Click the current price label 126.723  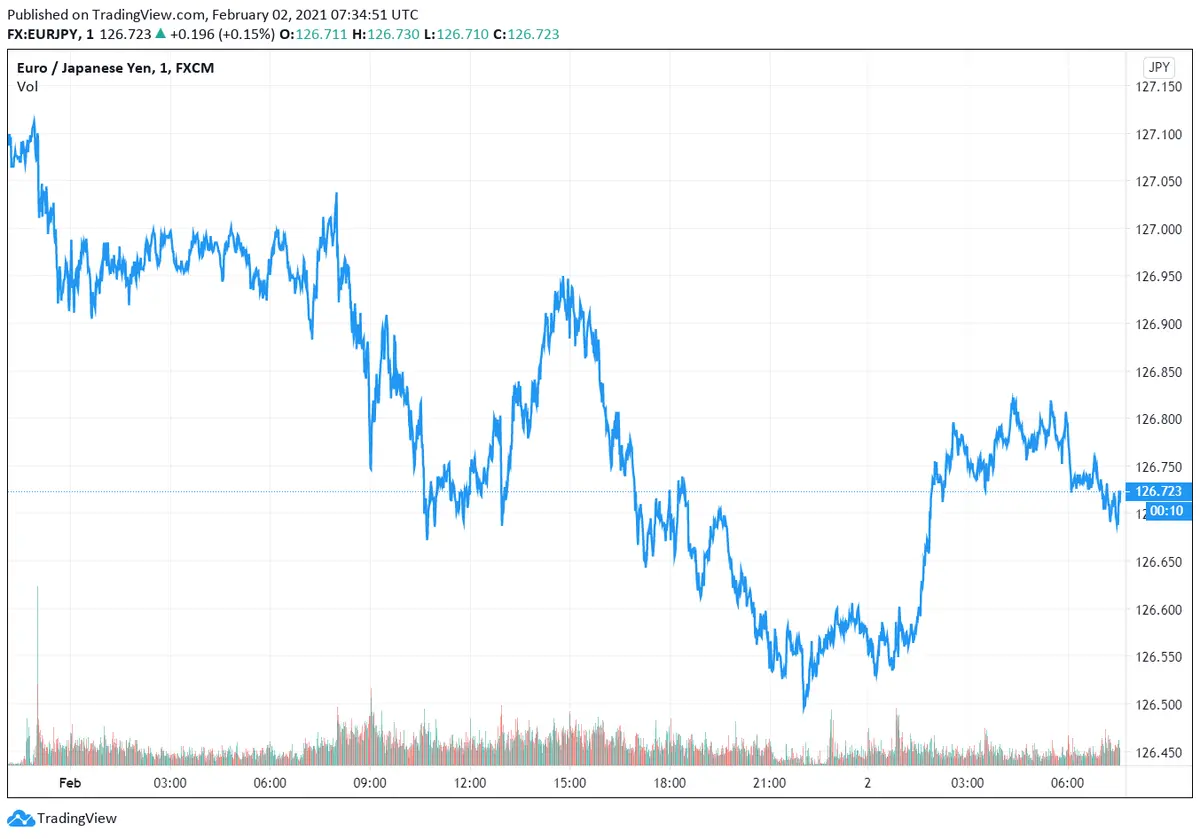[1160, 491]
